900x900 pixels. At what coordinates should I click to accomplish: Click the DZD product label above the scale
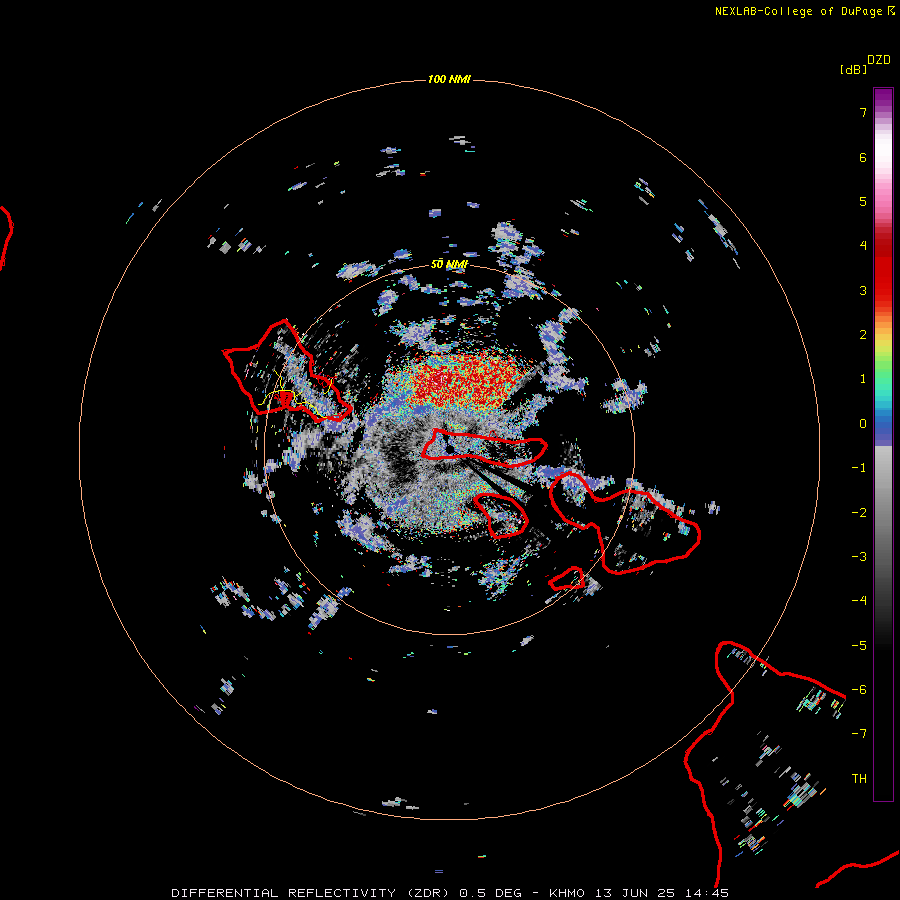(879, 60)
